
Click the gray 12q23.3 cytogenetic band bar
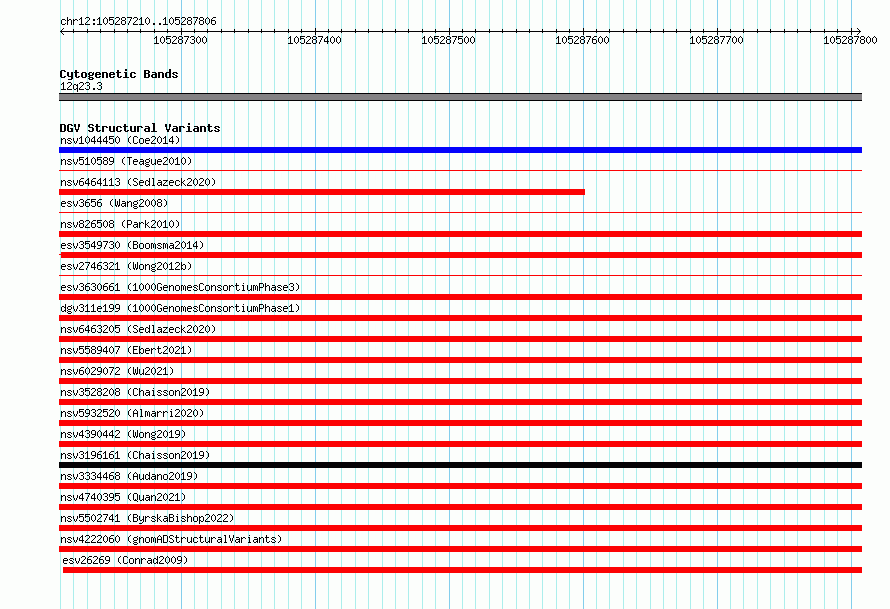coord(460,97)
